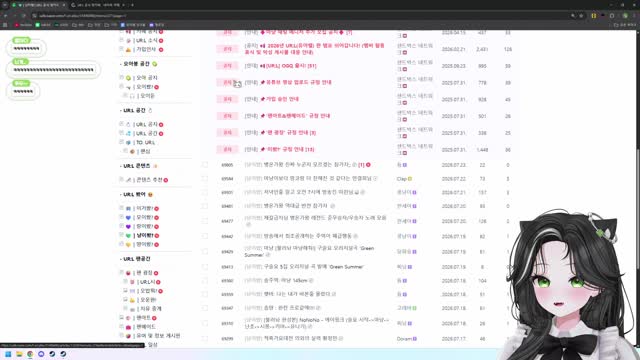
Task: Check the box for post number 69413
Action: click(205, 267)
